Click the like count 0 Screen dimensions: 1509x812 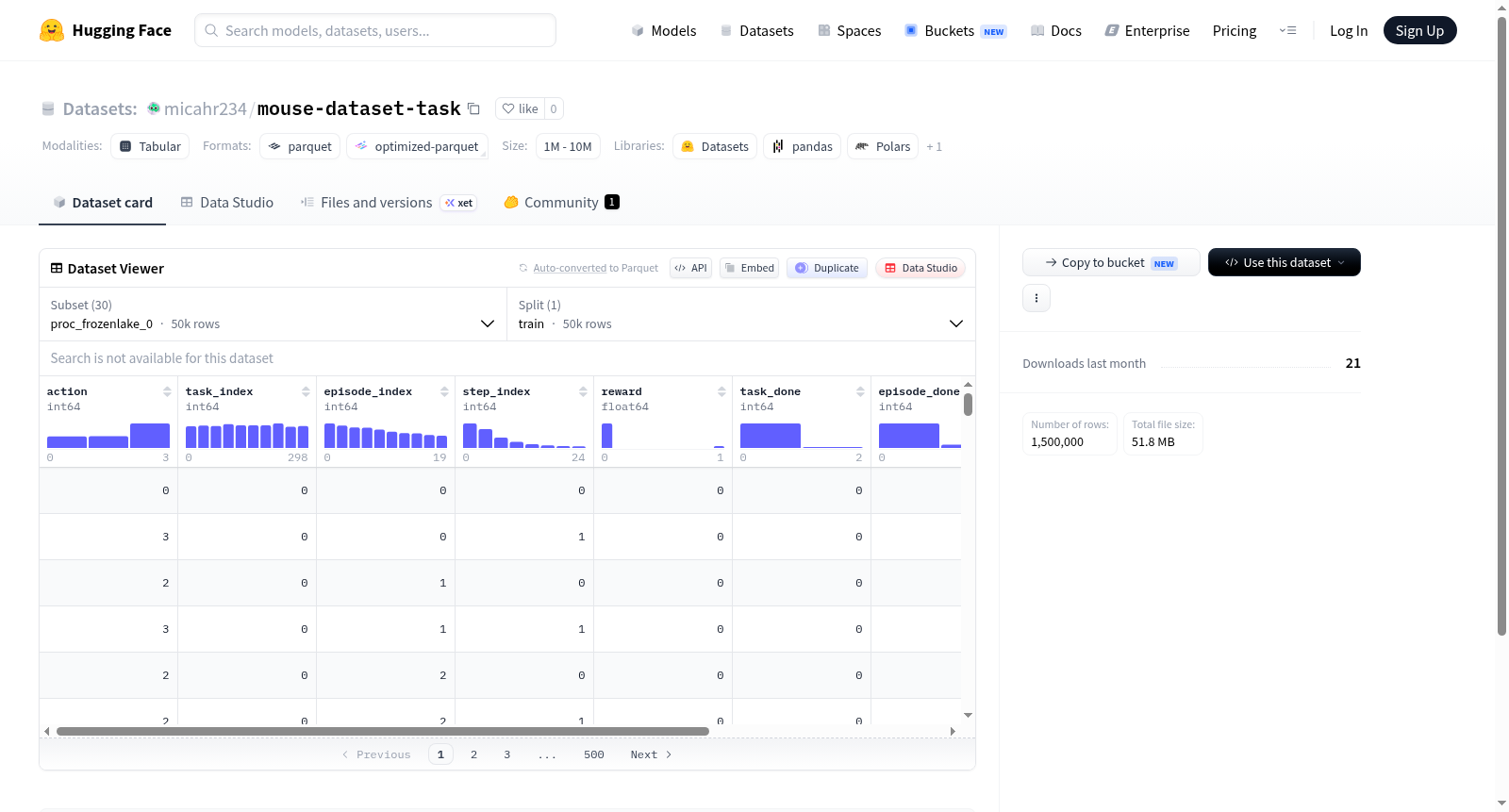tap(554, 108)
